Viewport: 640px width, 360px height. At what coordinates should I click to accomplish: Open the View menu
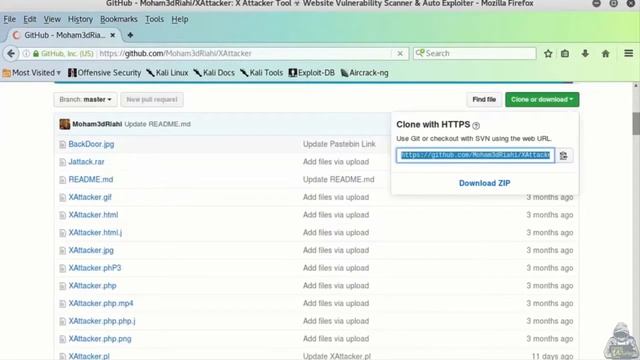click(x=52, y=19)
